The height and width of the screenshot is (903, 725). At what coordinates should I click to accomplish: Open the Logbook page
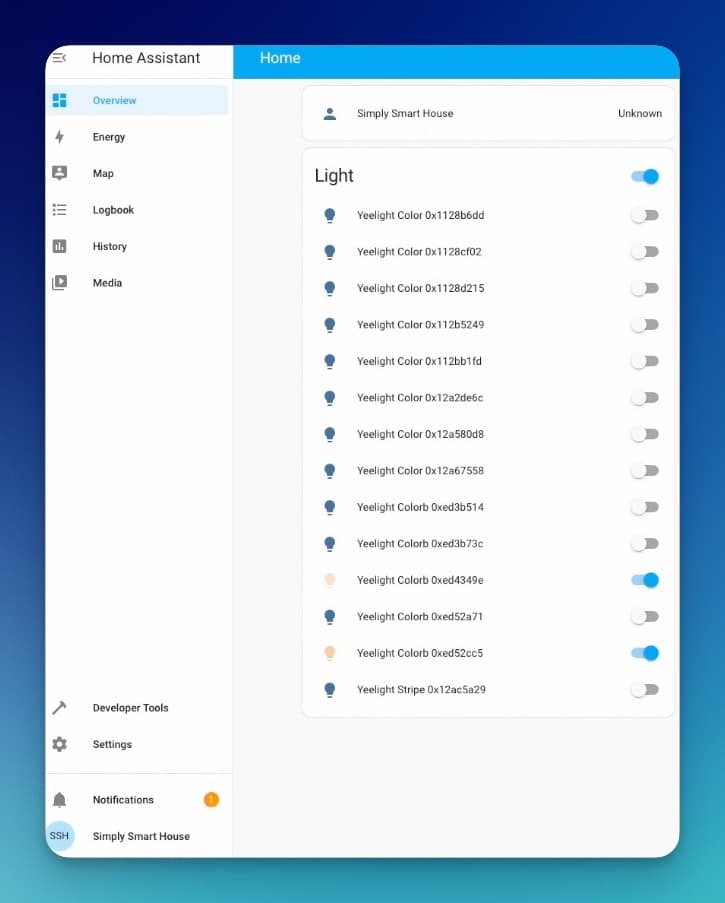pyautogui.click(x=137, y=210)
